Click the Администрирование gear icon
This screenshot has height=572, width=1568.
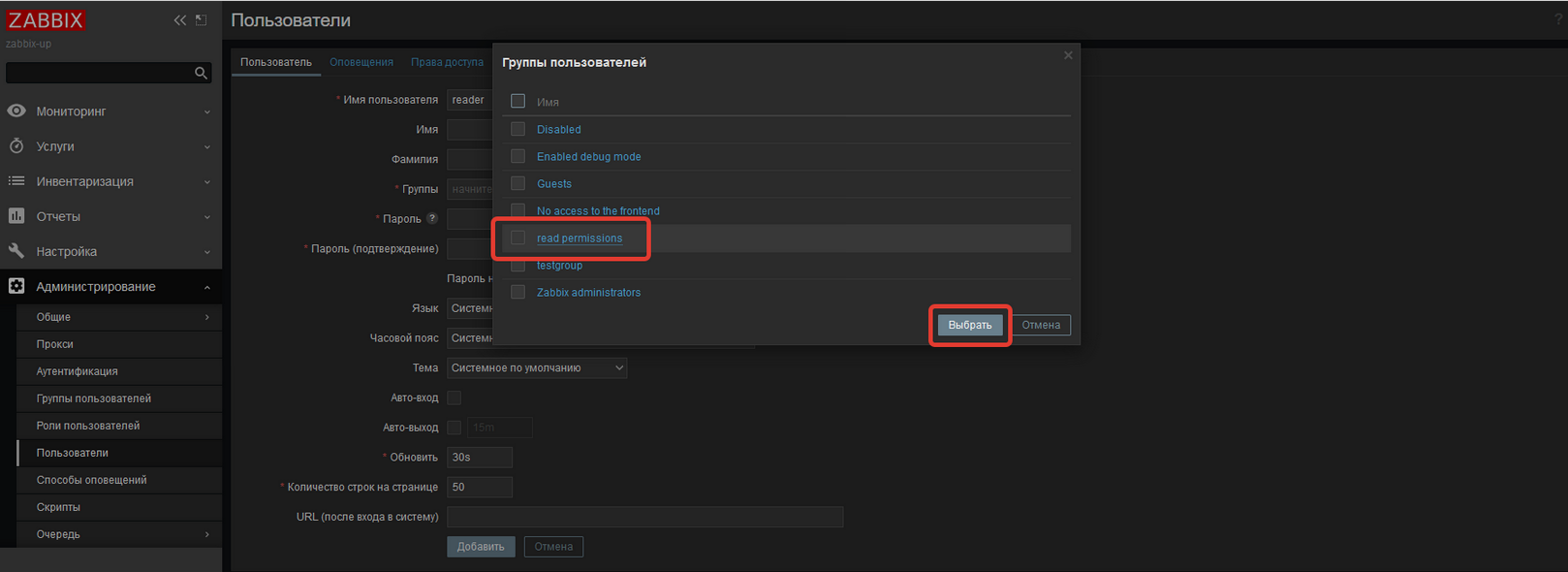[16, 286]
